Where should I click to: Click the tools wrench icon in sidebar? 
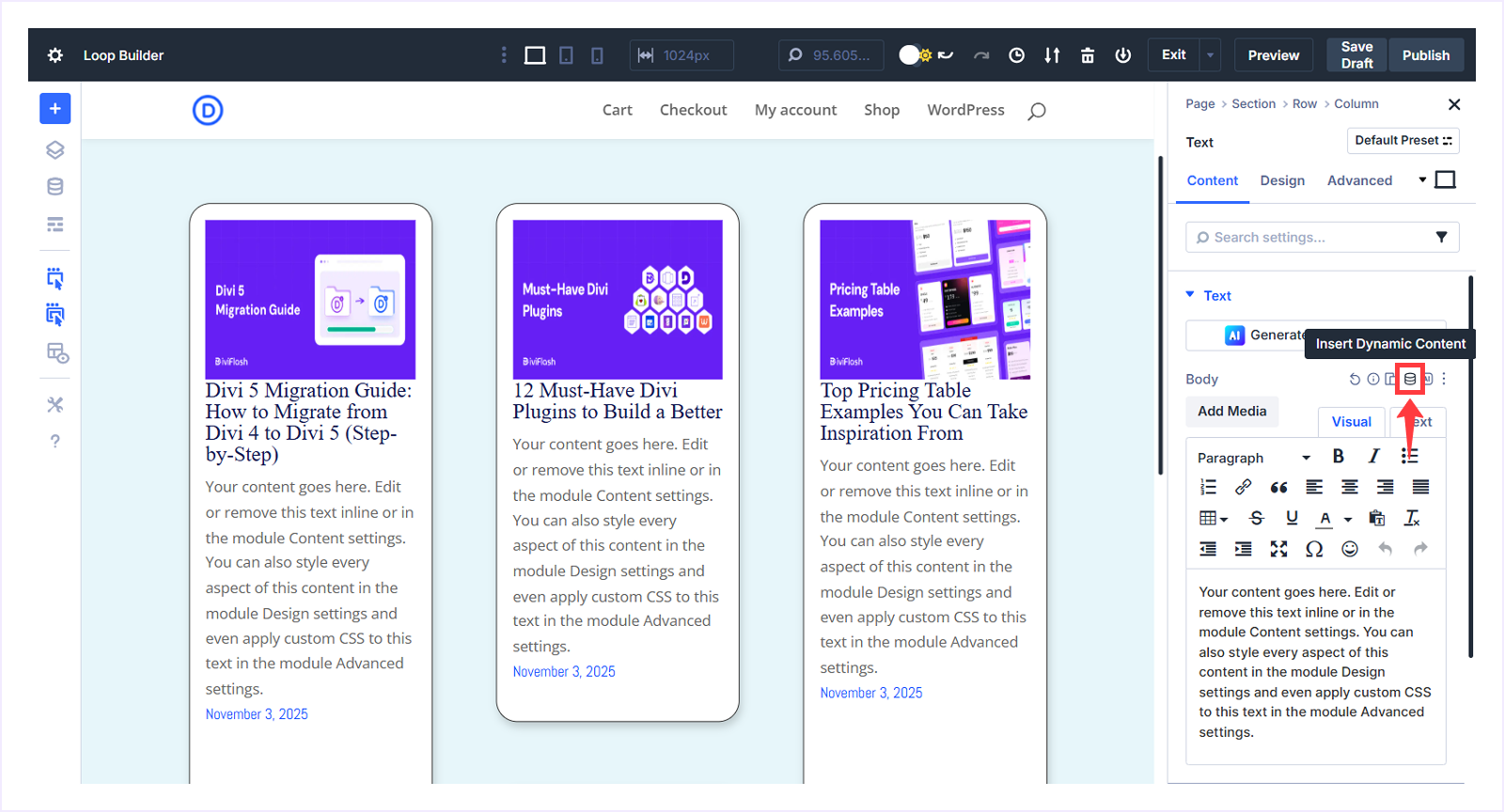click(55, 404)
